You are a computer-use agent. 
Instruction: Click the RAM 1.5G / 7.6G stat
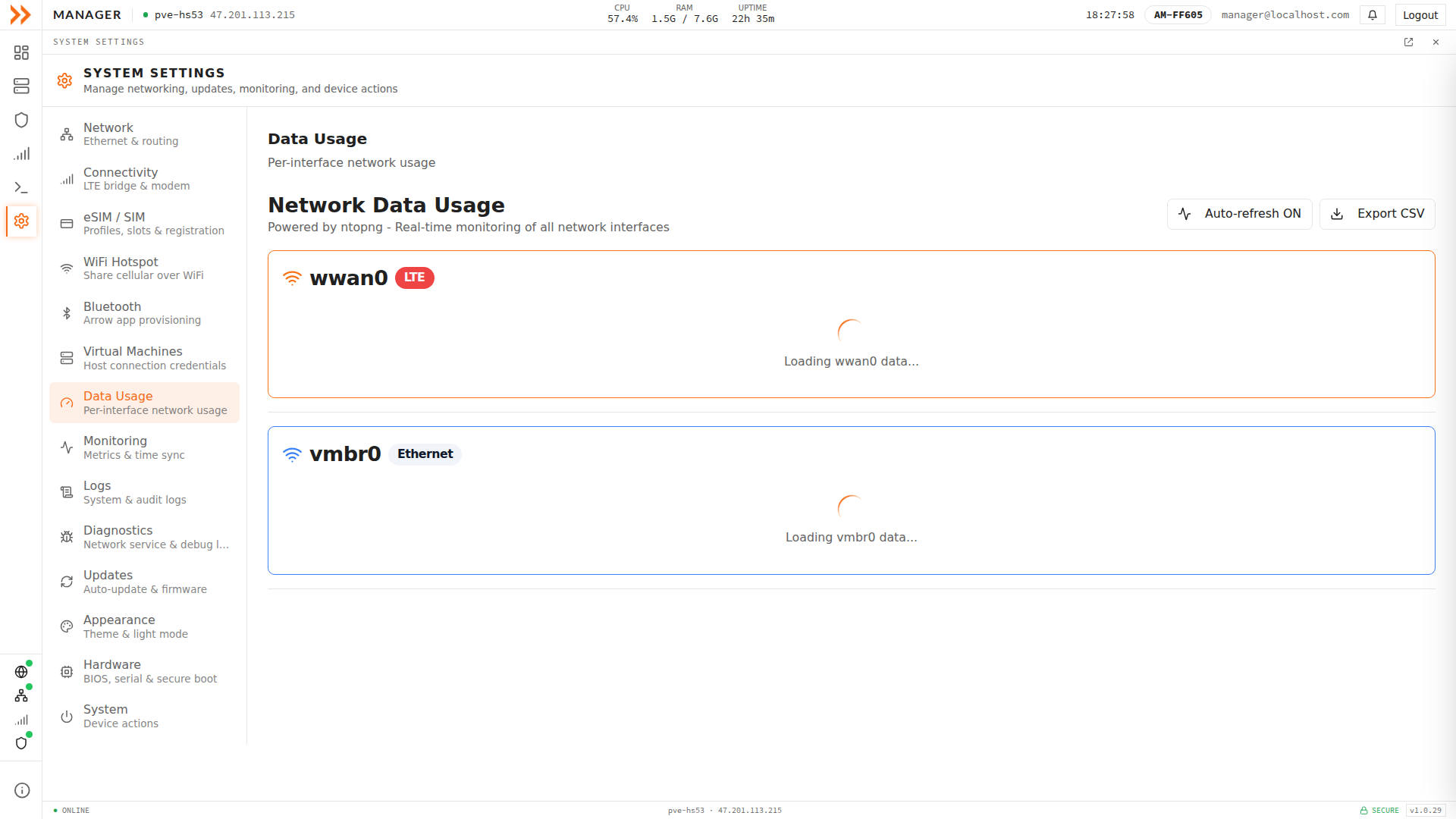click(685, 14)
